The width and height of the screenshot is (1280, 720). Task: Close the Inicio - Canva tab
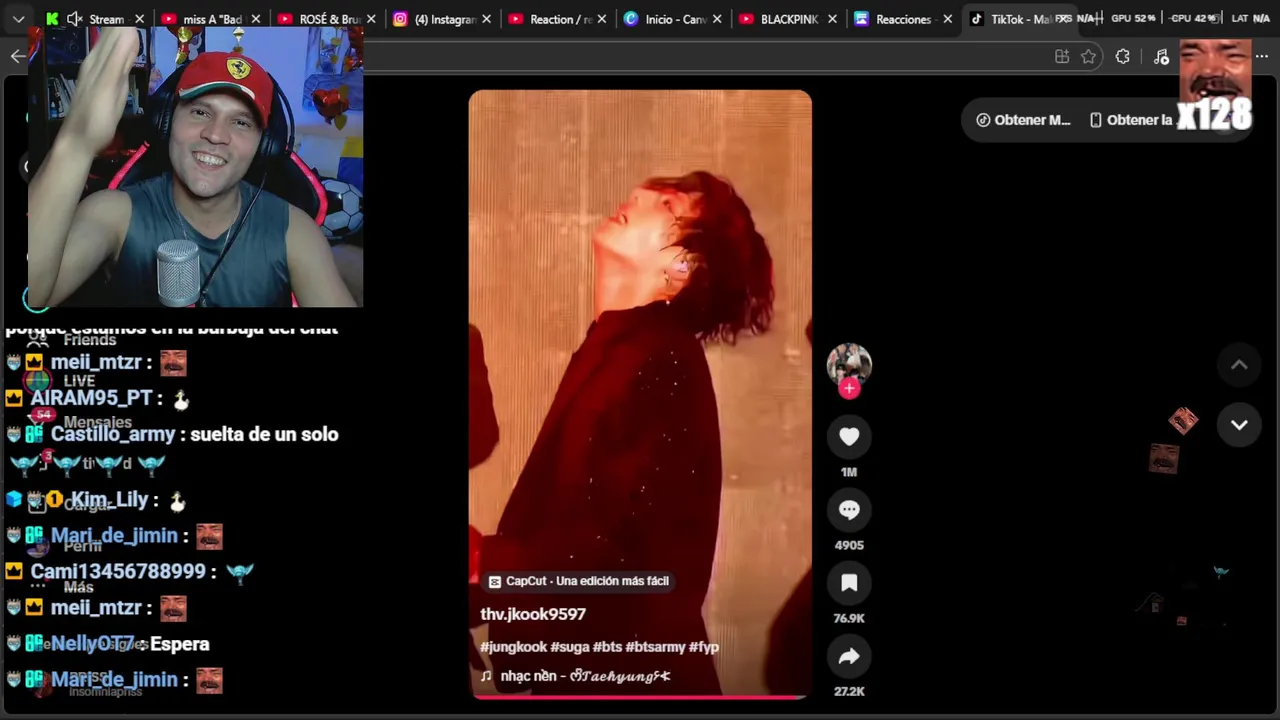pyautogui.click(x=717, y=19)
